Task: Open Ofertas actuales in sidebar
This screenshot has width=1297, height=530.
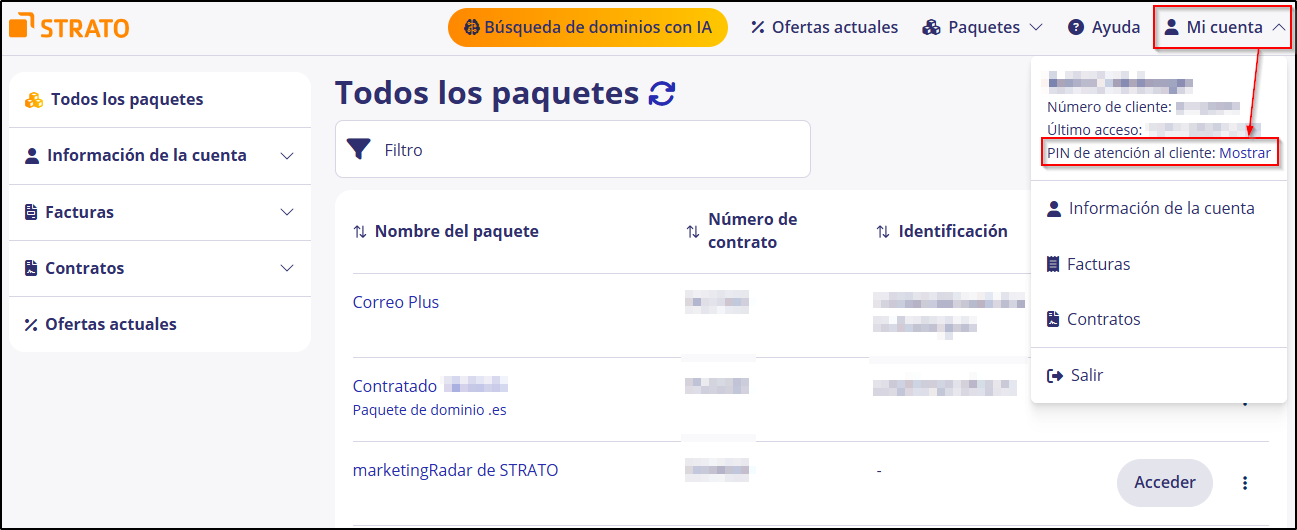Action: pyautogui.click(x=160, y=324)
